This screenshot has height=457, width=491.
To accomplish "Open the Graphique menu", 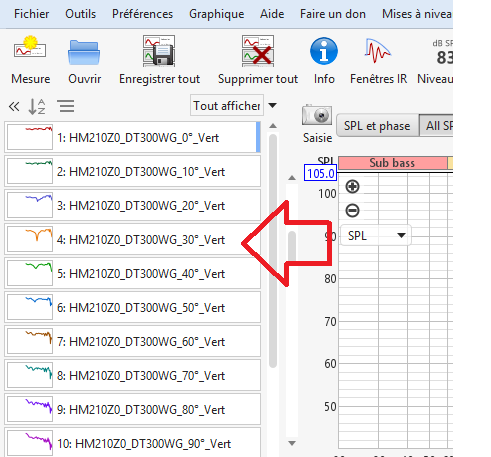I will [x=216, y=14].
